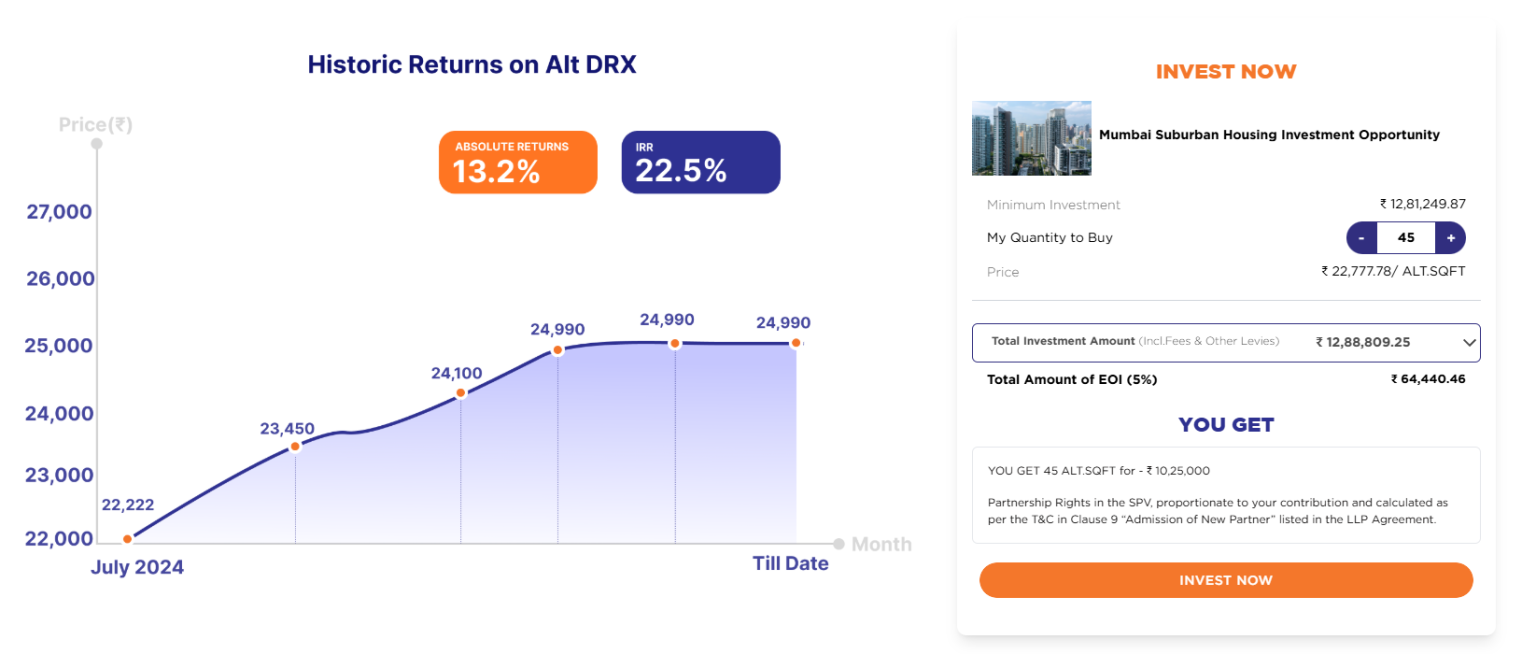Select the 22,222 price point on the chart
1536x654 pixels.
[127, 538]
